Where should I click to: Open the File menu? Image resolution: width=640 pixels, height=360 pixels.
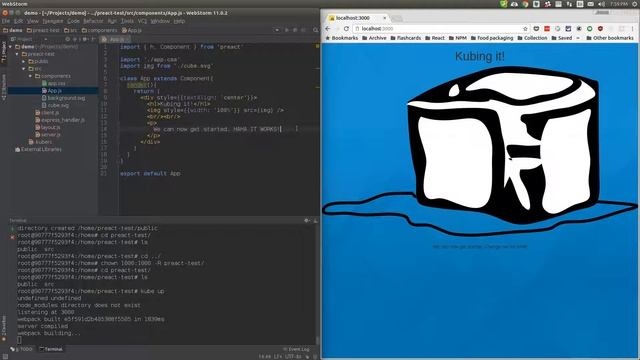pos(6,21)
